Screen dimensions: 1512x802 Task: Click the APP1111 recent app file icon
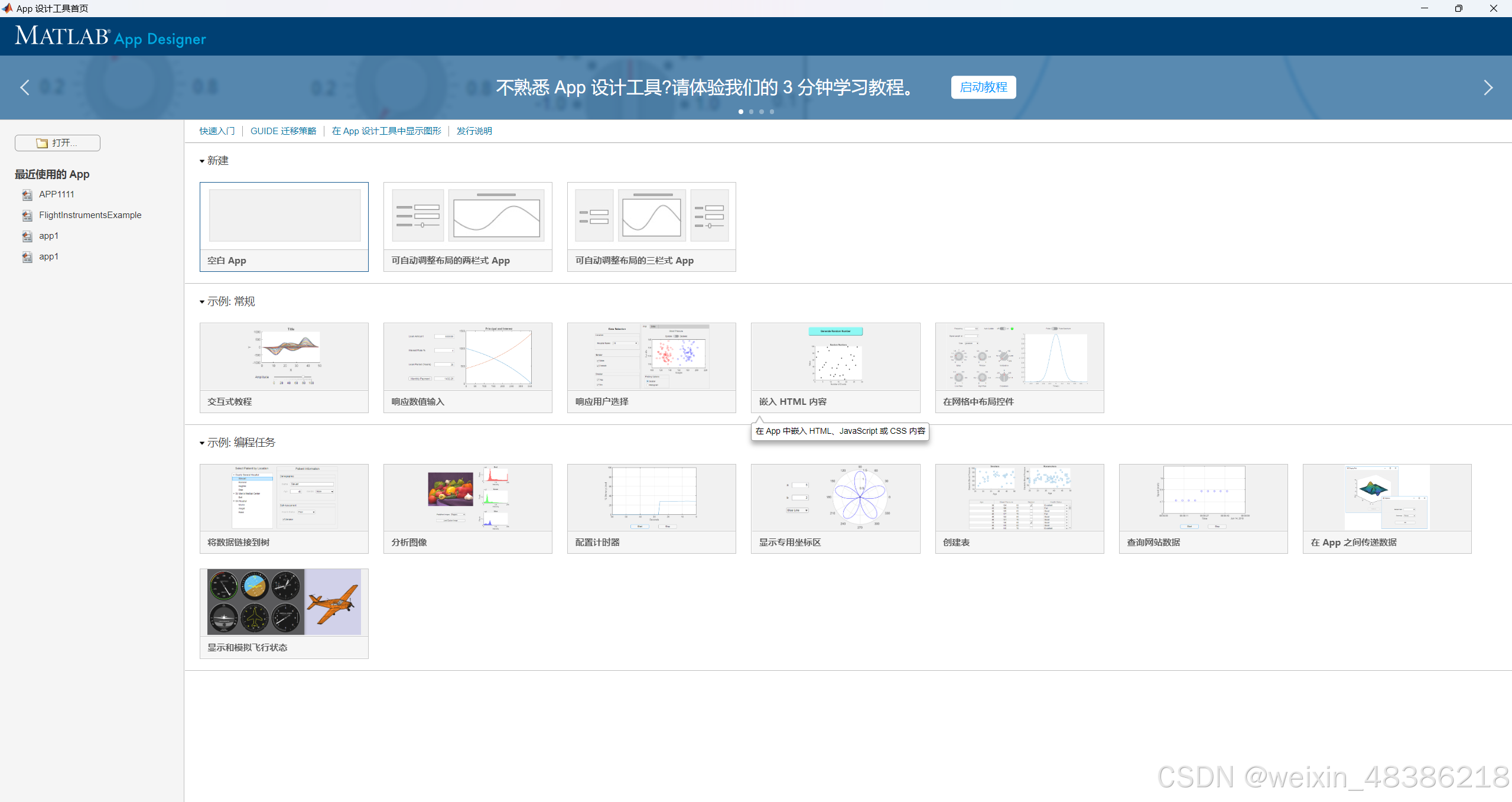27,194
